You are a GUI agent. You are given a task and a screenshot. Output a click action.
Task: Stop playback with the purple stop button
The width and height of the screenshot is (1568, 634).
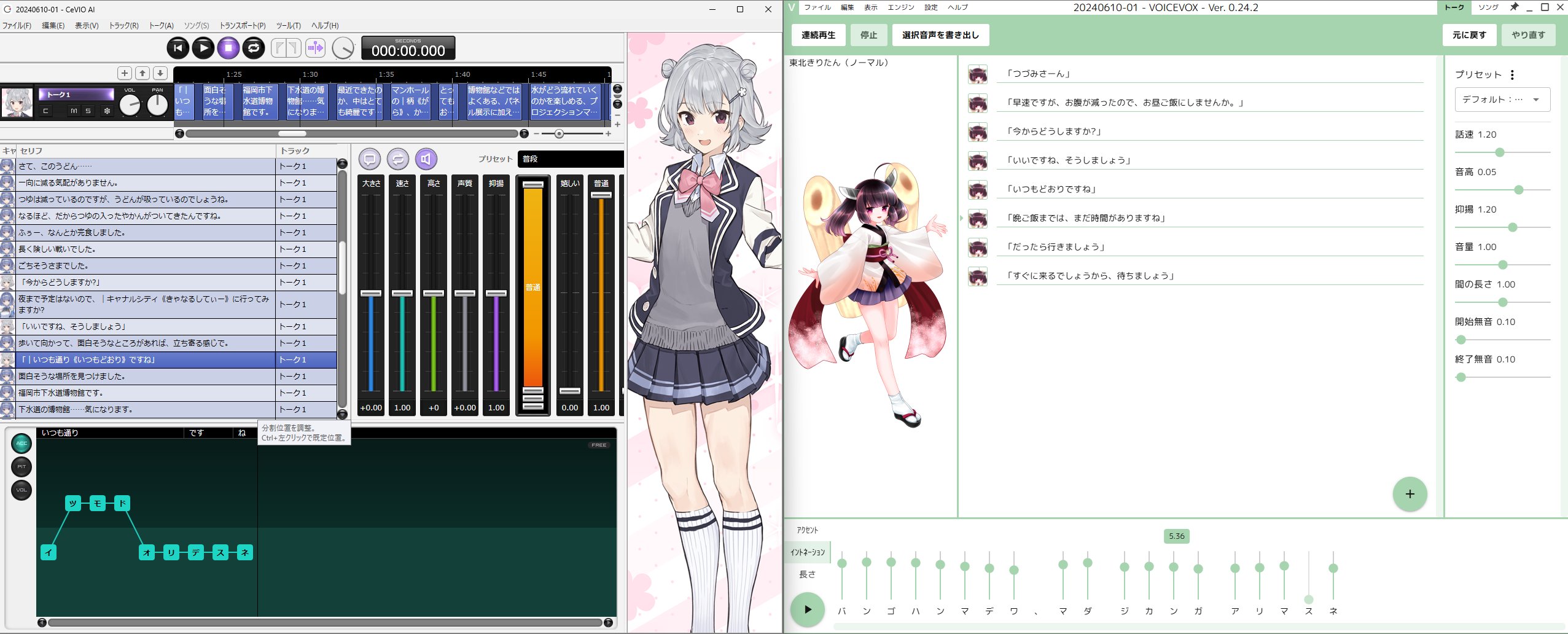pyautogui.click(x=228, y=48)
